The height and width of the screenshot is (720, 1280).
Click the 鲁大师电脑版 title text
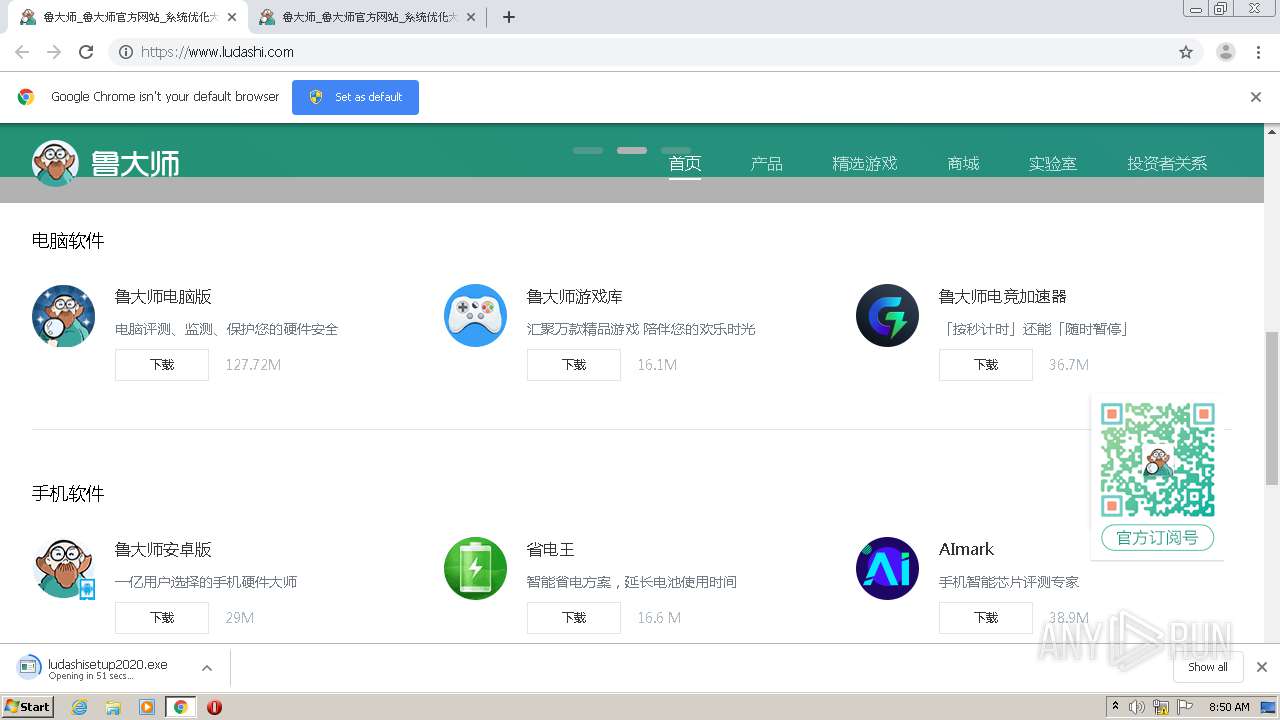(x=163, y=297)
